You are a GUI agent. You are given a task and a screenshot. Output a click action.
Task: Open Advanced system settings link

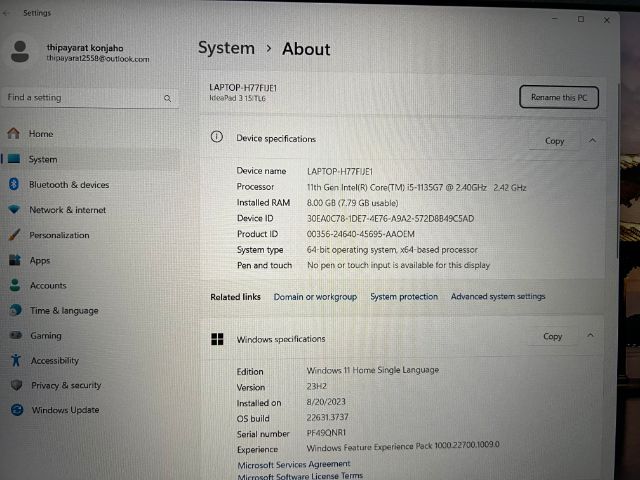click(x=498, y=296)
